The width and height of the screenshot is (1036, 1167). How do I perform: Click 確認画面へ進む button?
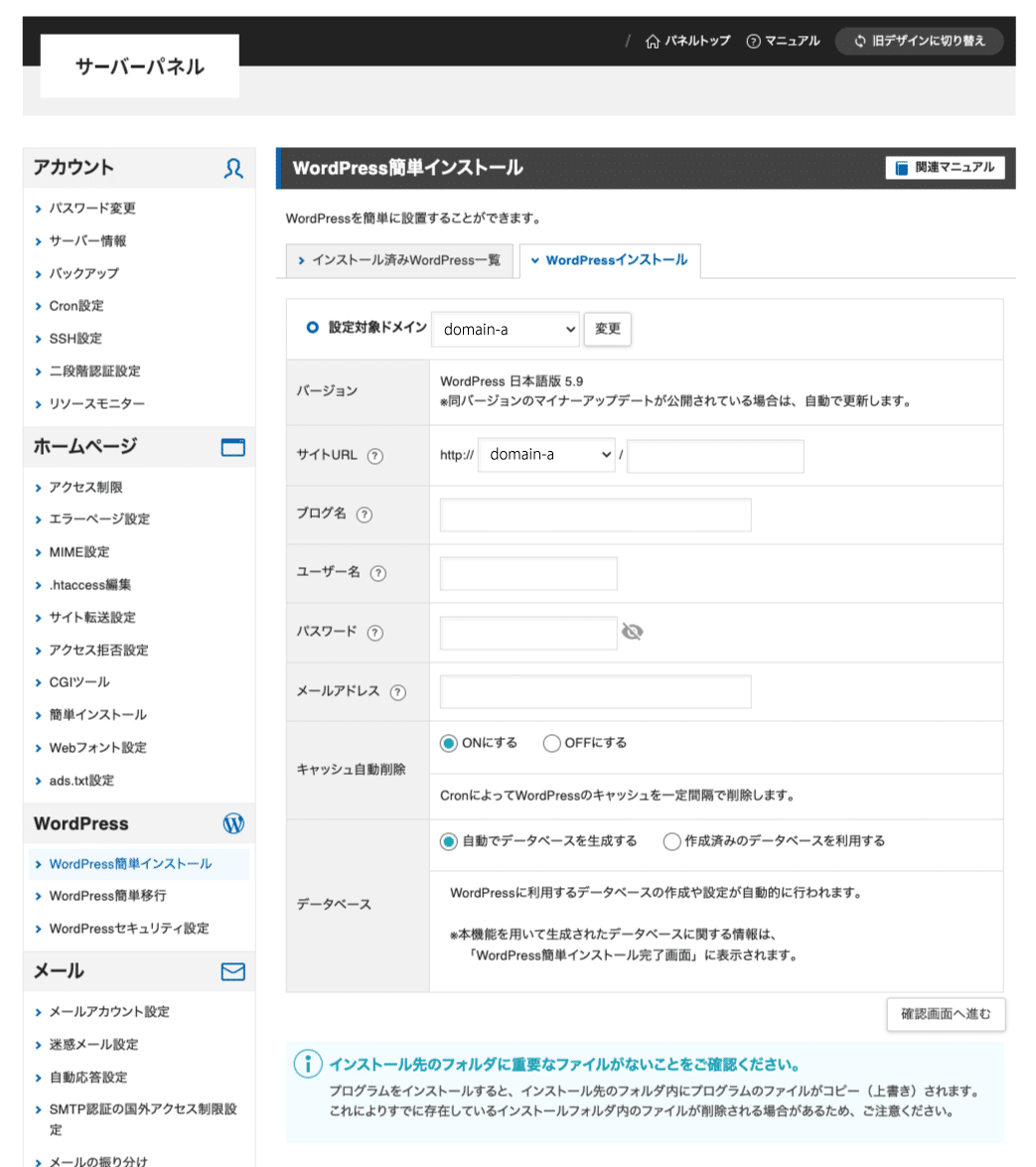click(x=946, y=1014)
